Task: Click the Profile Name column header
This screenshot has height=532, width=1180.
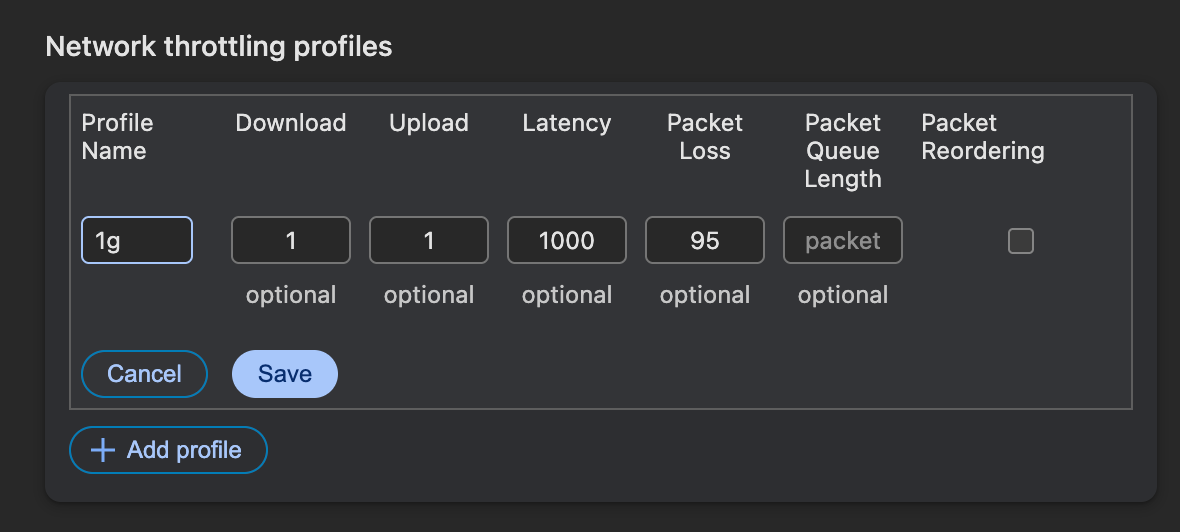Action: point(117,137)
